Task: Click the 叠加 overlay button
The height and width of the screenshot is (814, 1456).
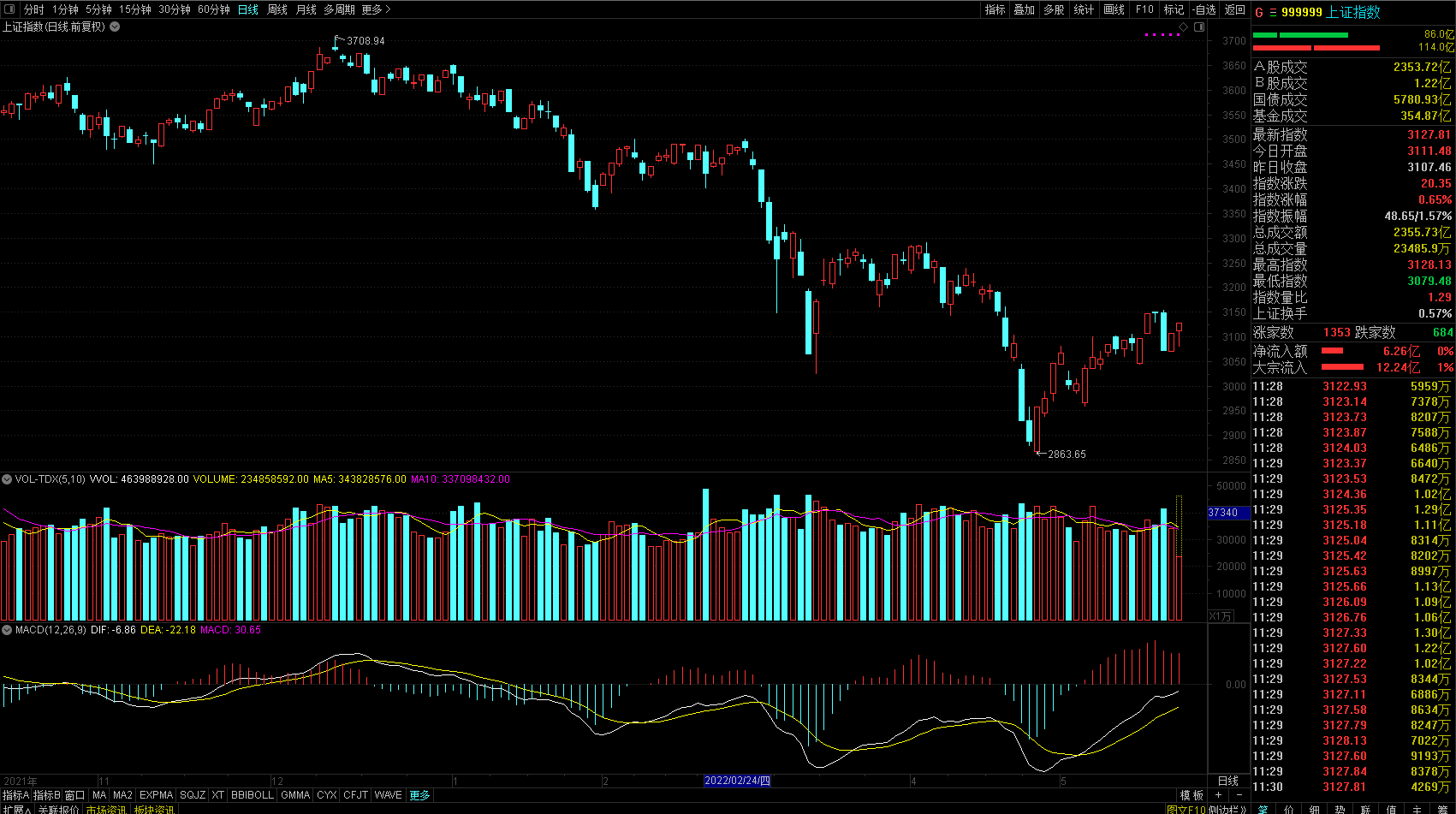Action: click(1025, 9)
